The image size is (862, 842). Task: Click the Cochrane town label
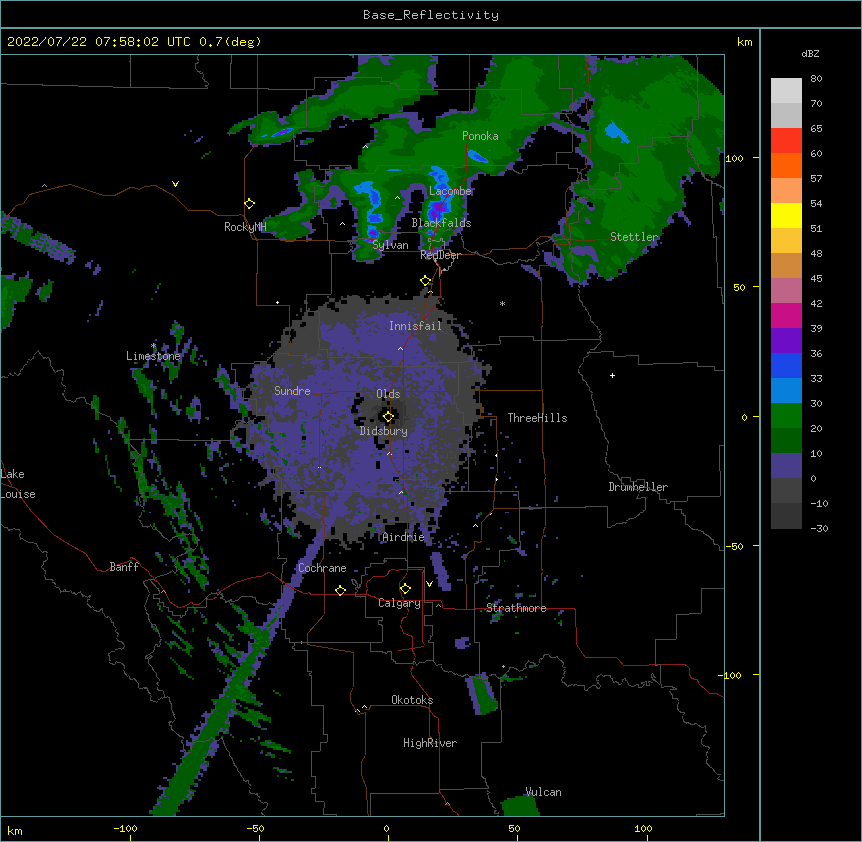[x=322, y=568]
